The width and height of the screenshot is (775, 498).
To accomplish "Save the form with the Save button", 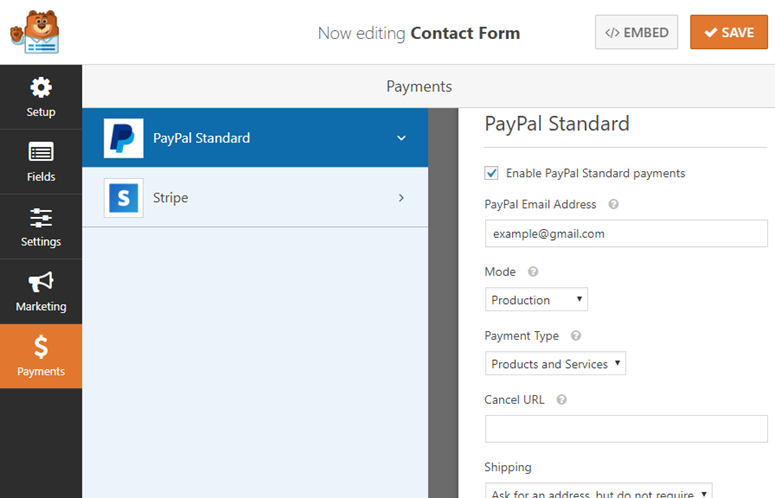I will (x=729, y=32).
